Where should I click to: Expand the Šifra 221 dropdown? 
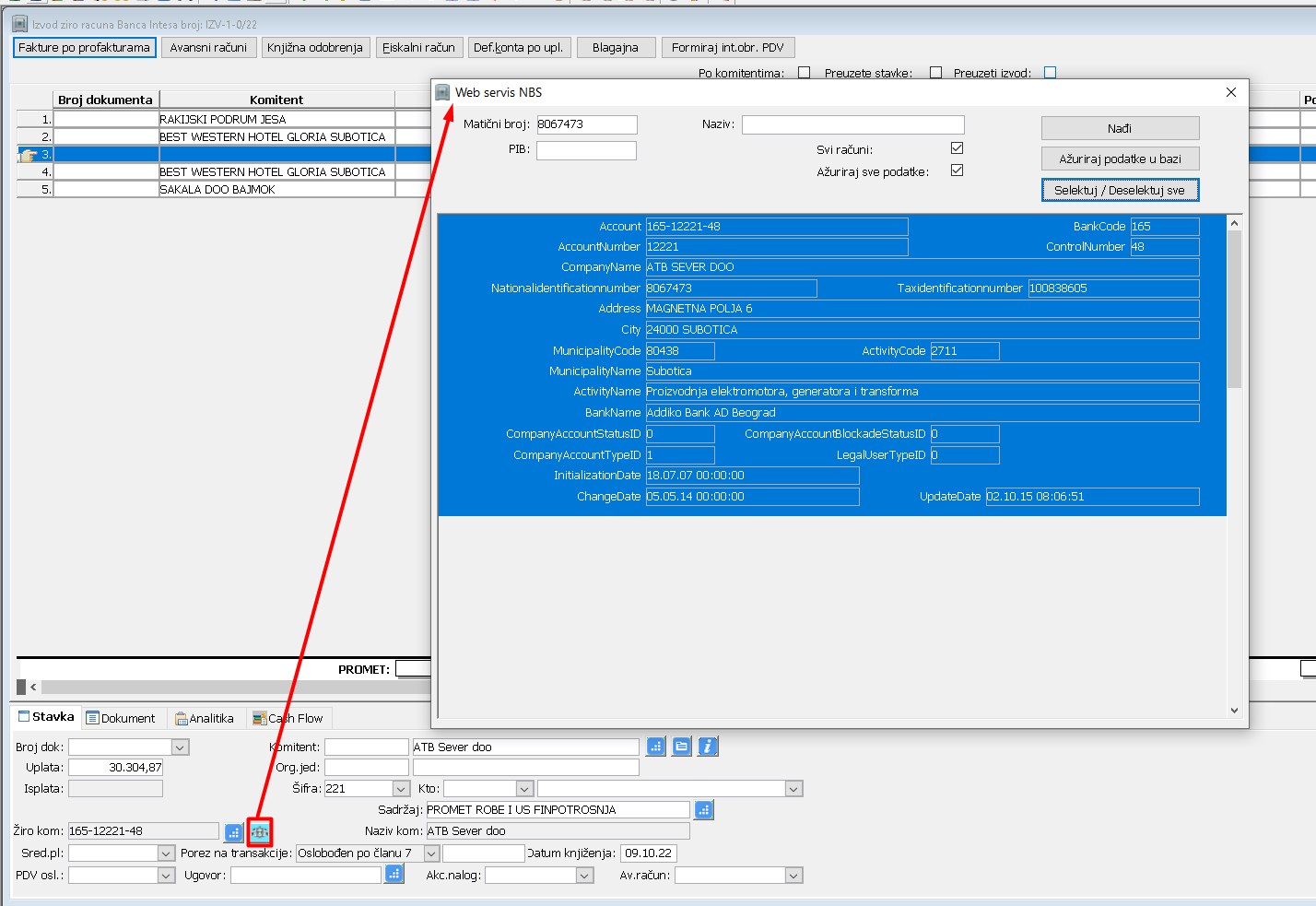[x=401, y=789]
